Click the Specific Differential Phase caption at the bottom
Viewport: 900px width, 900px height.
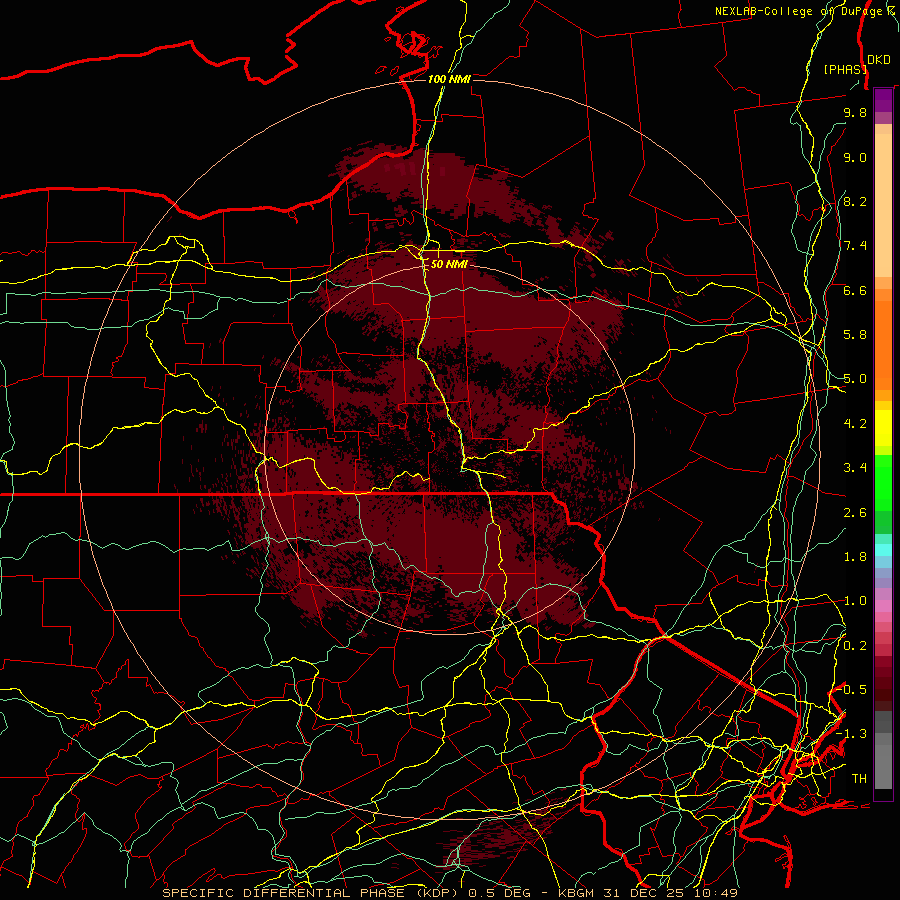point(449,893)
